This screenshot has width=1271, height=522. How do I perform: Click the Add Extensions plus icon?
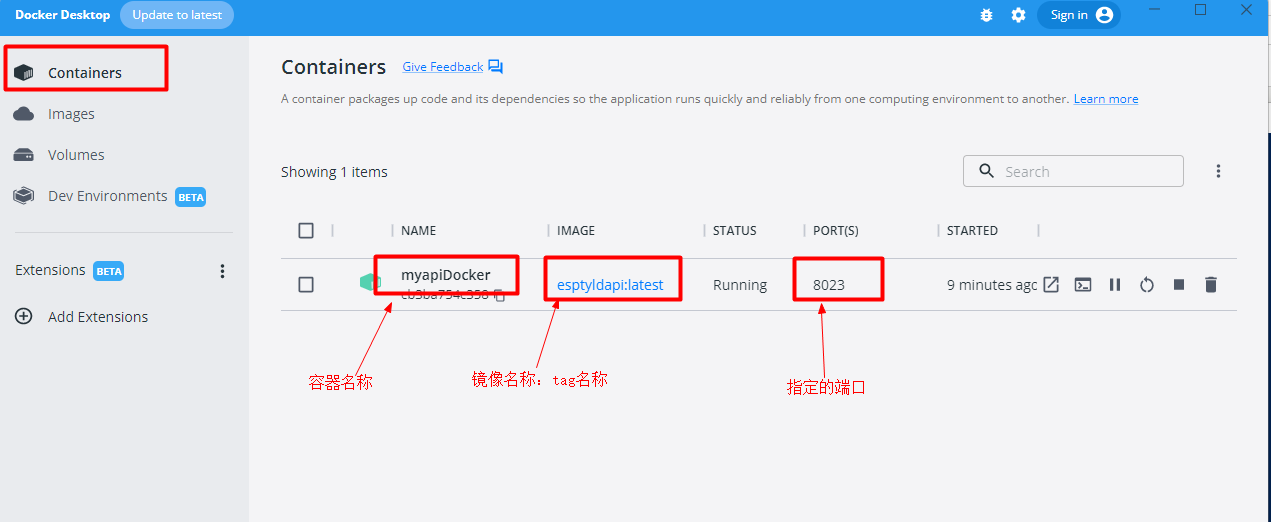point(24,316)
